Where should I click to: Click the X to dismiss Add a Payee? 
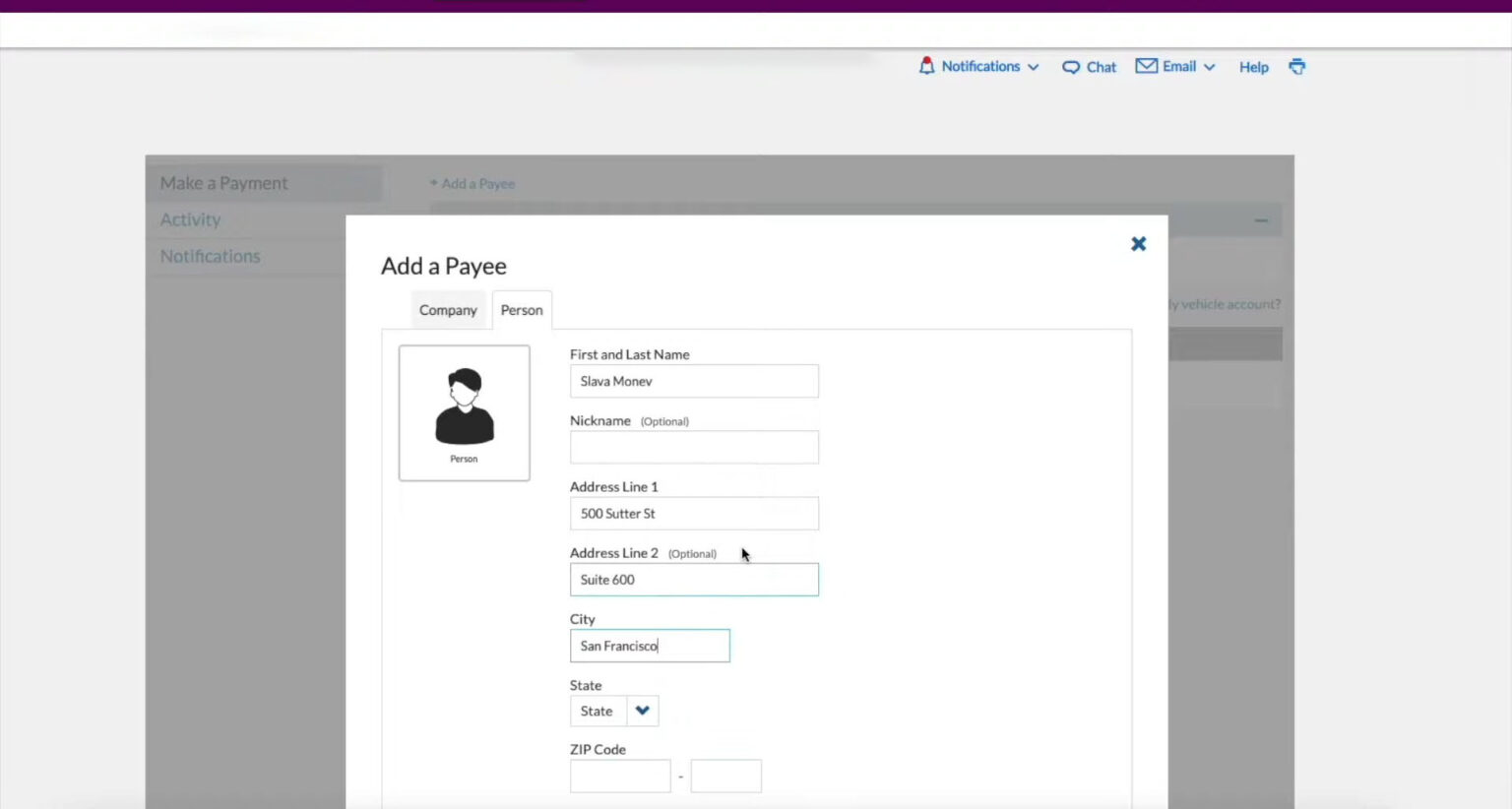click(1138, 243)
